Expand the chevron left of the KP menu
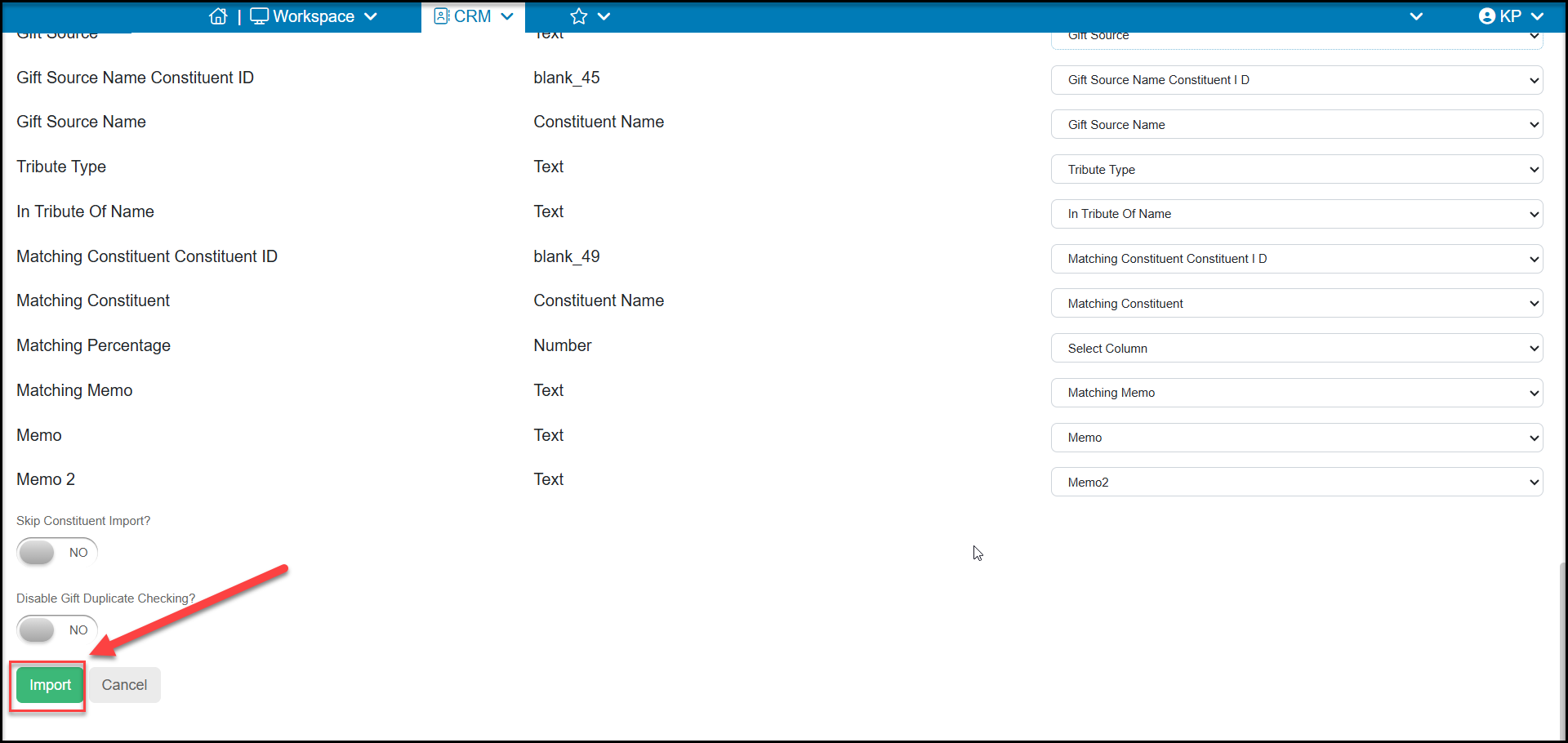1568x743 pixels. (x=1416, y=16)
